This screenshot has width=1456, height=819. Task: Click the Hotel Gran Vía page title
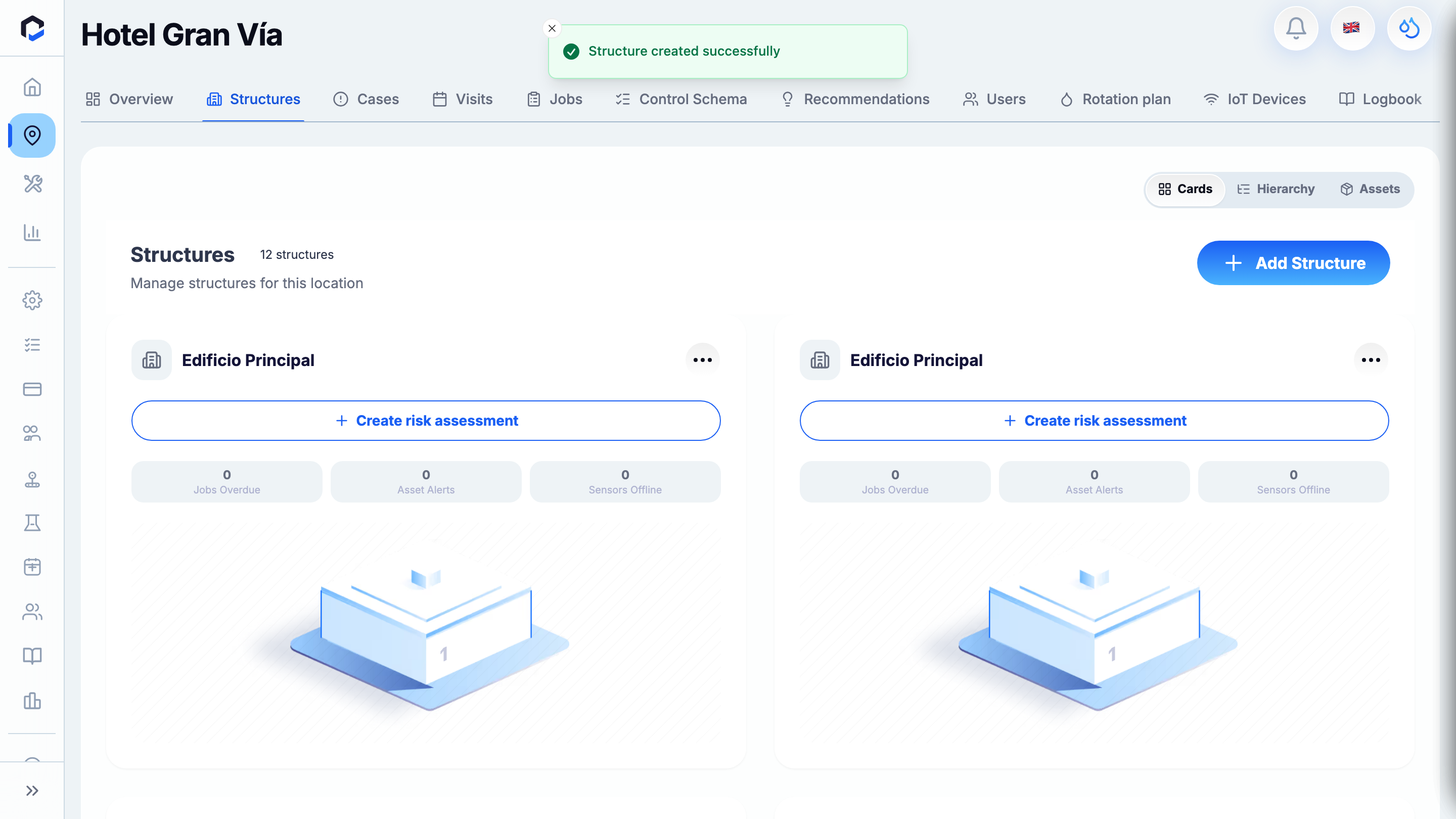[x=181, y=34]
